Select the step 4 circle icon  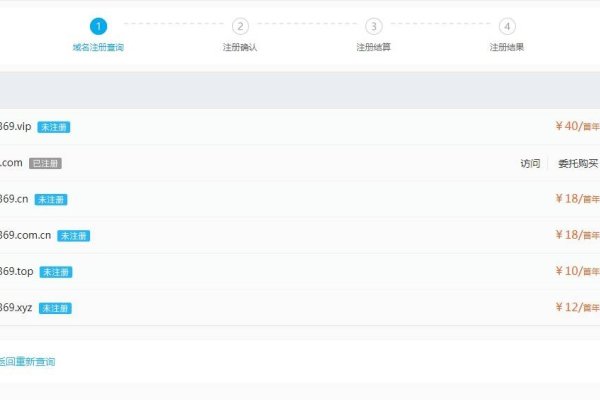coord(507,26)
